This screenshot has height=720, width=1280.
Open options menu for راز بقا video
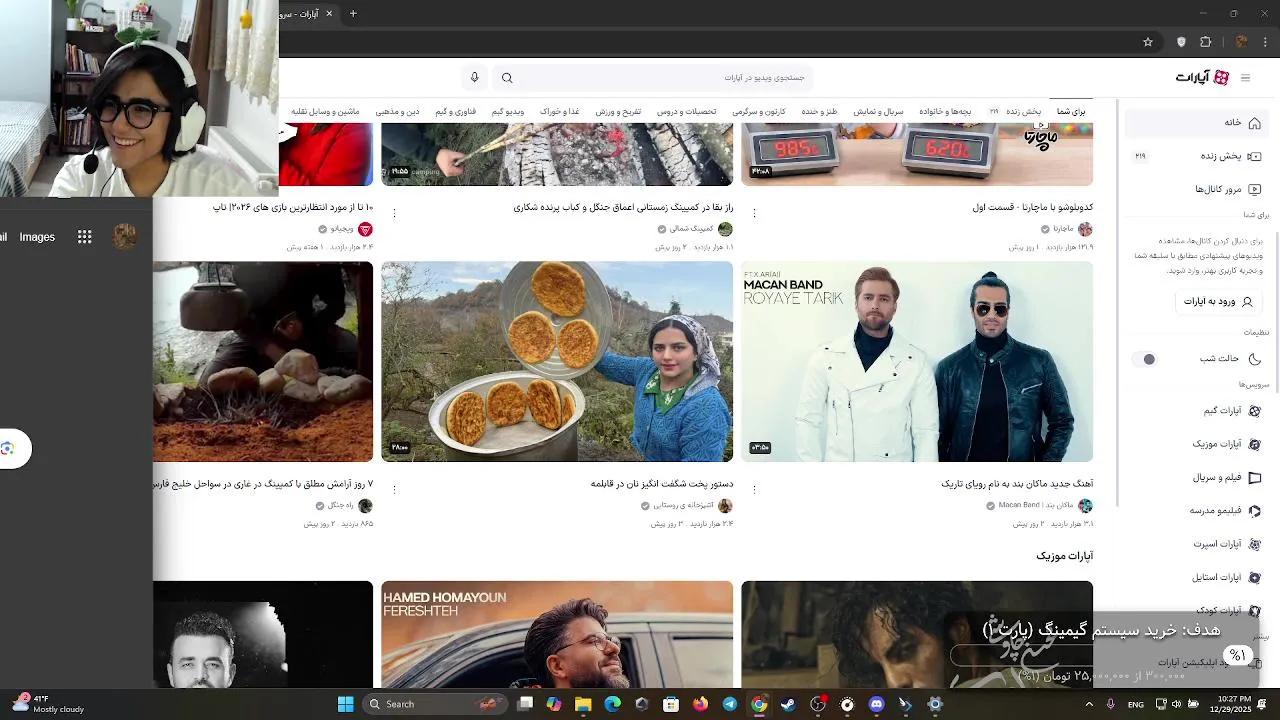tap(394, 214)
